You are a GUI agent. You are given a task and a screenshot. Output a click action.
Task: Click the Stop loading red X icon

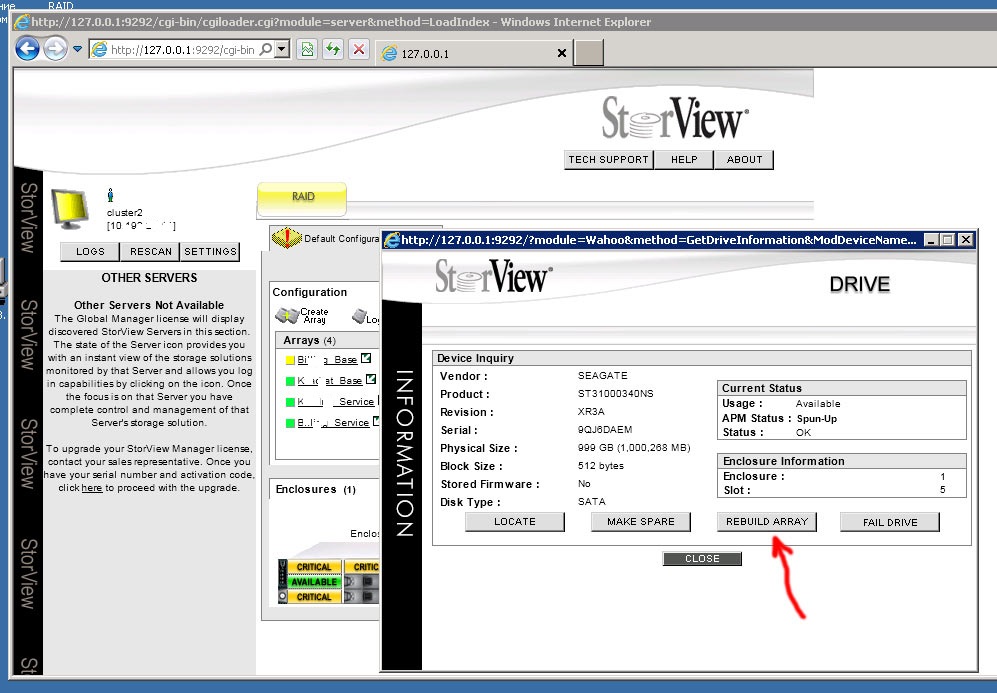[x=359, y=49]
